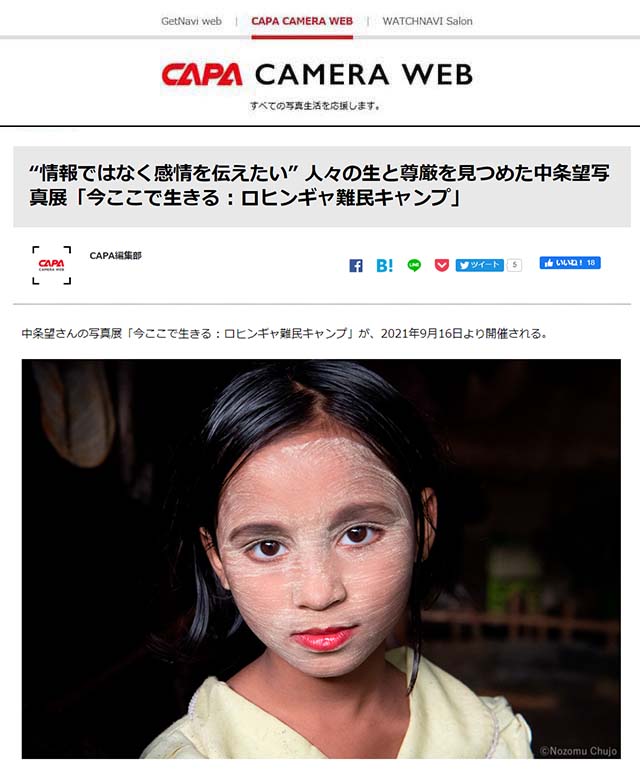Open the GetNavi web tab

191,21
